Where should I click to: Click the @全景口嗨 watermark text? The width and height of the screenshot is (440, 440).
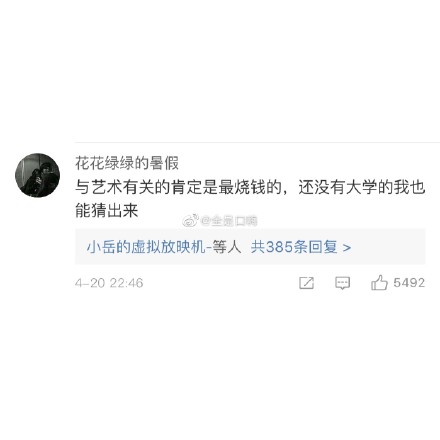coord(229,221)
